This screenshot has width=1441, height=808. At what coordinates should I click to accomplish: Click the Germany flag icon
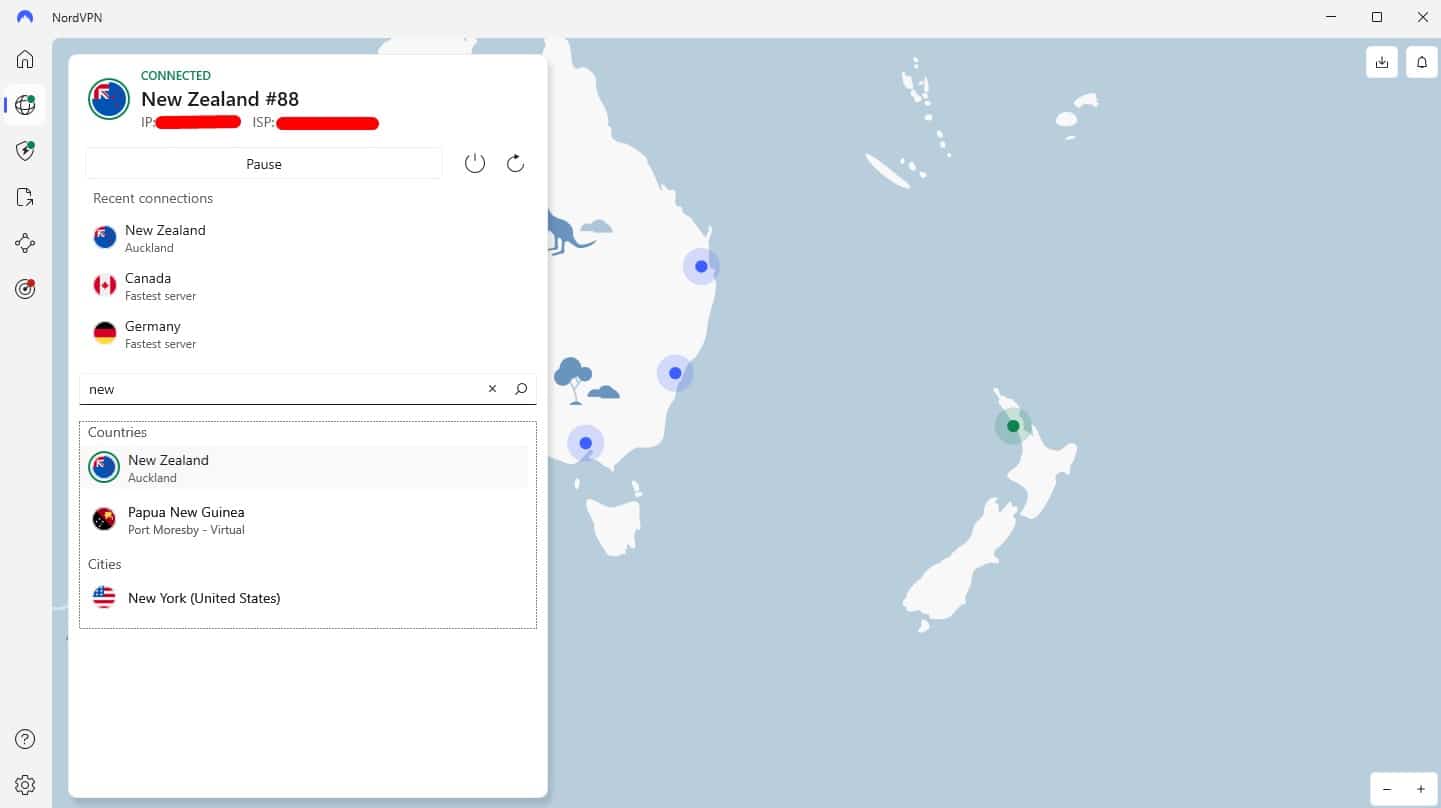105,334
